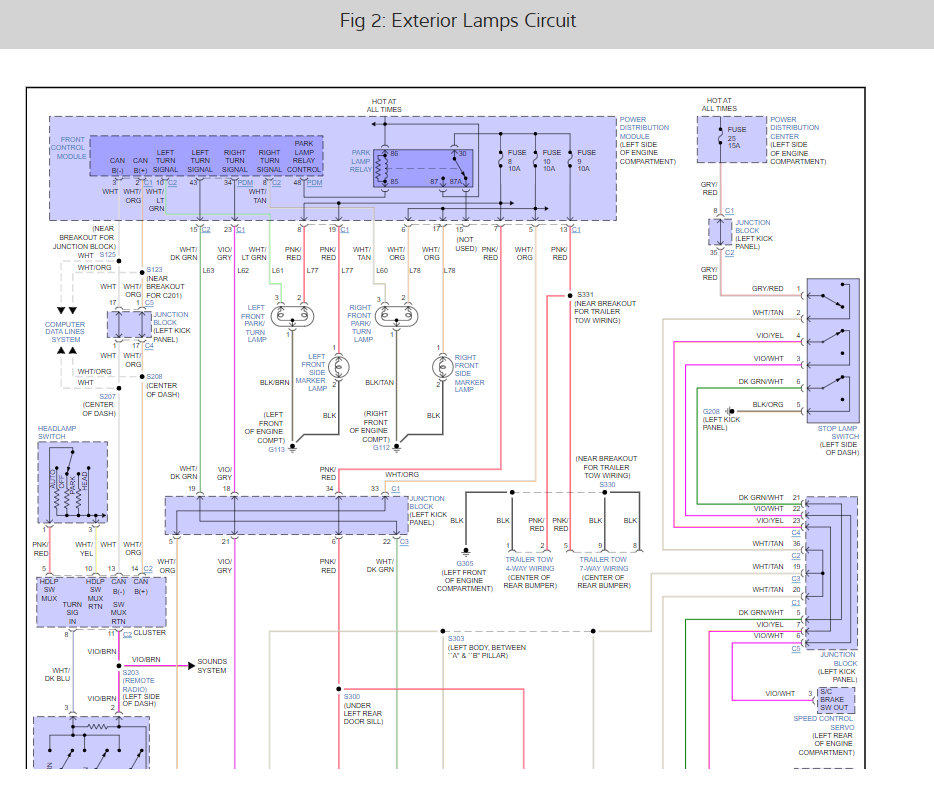Click the Headlamp Switch label

(x=57, y=432)
